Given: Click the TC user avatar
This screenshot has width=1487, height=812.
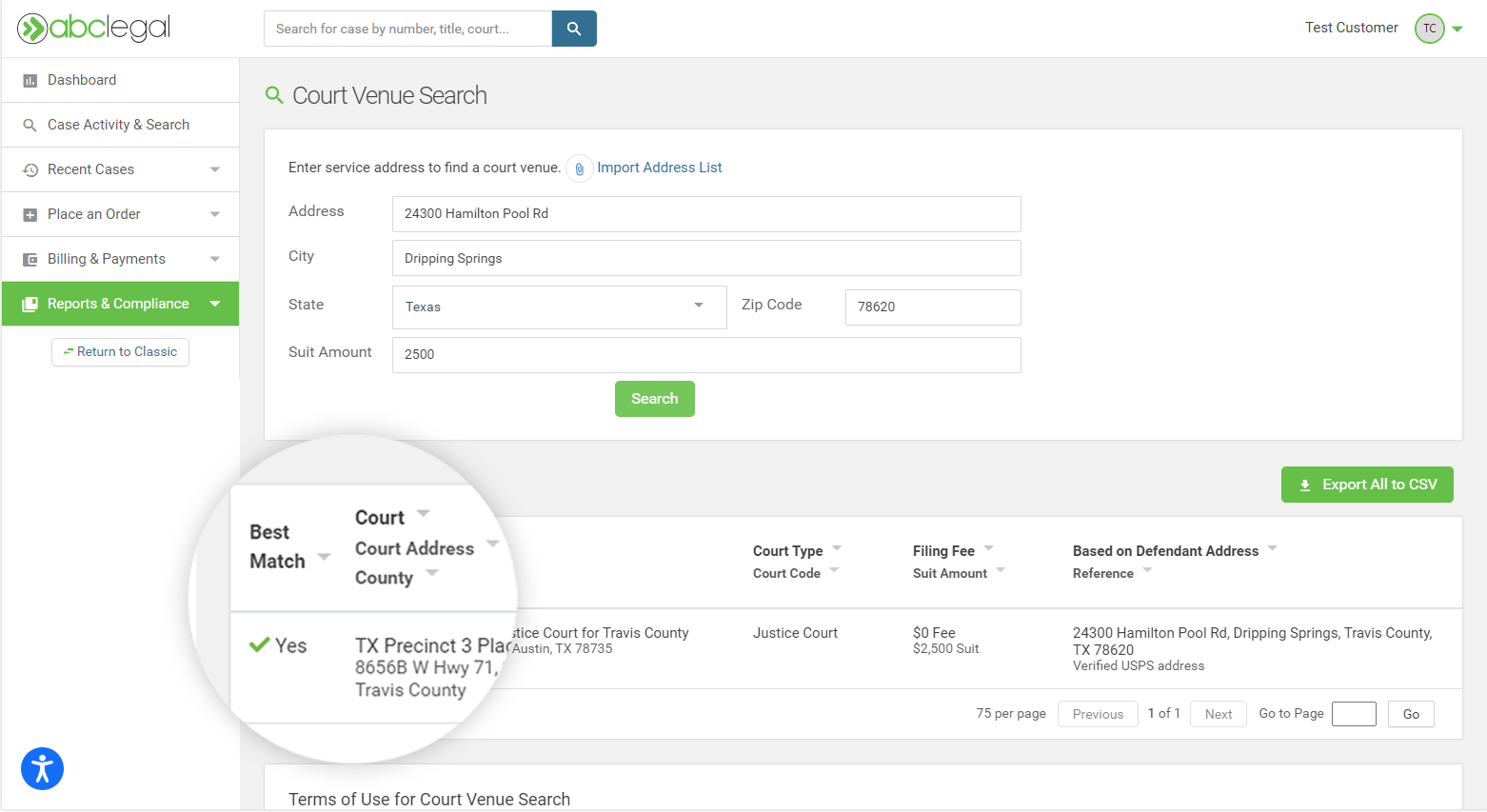Looking at the screenshot, I should (x=1429, y=29).
